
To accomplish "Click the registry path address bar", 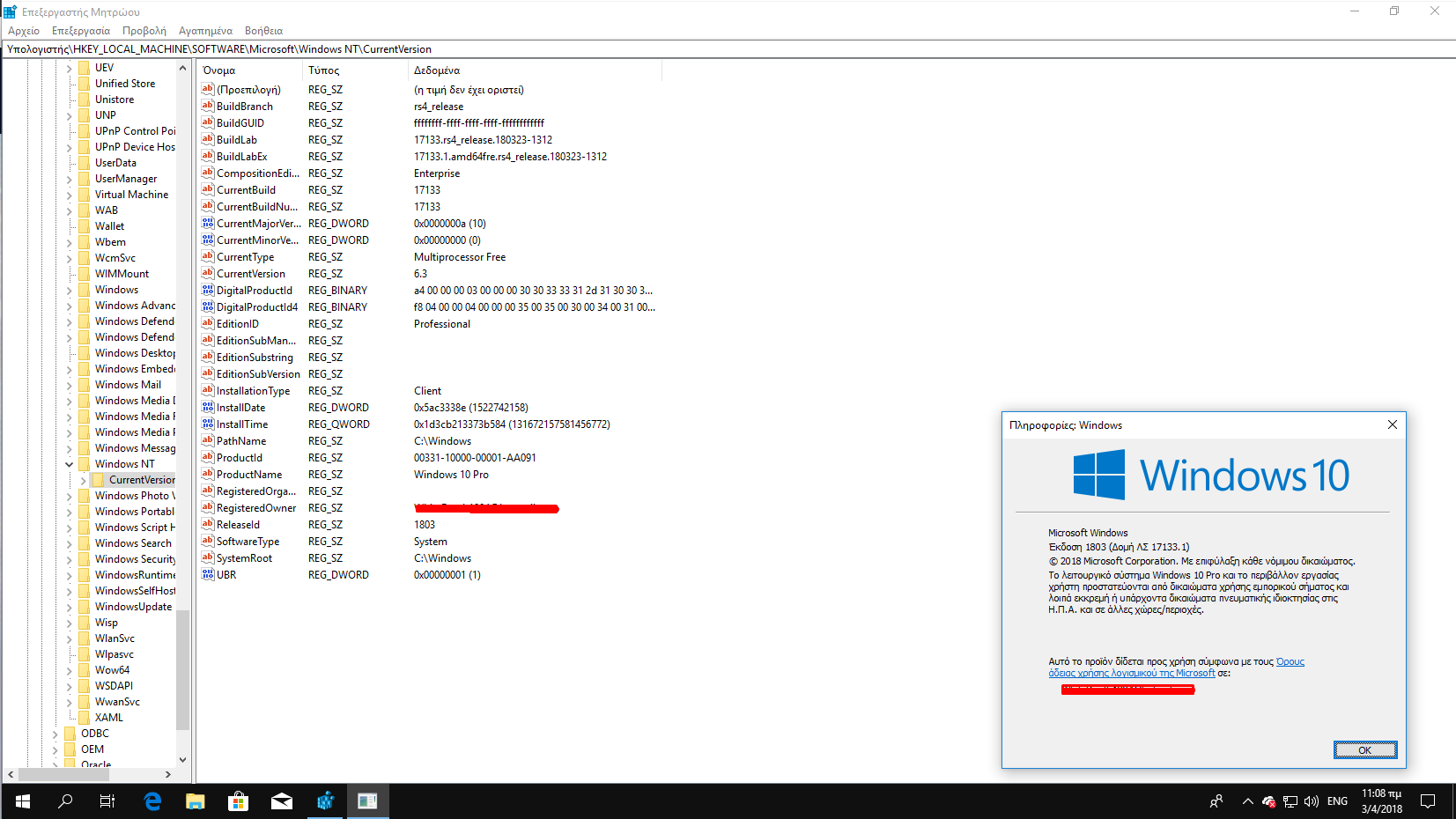I will pos(728,49).
